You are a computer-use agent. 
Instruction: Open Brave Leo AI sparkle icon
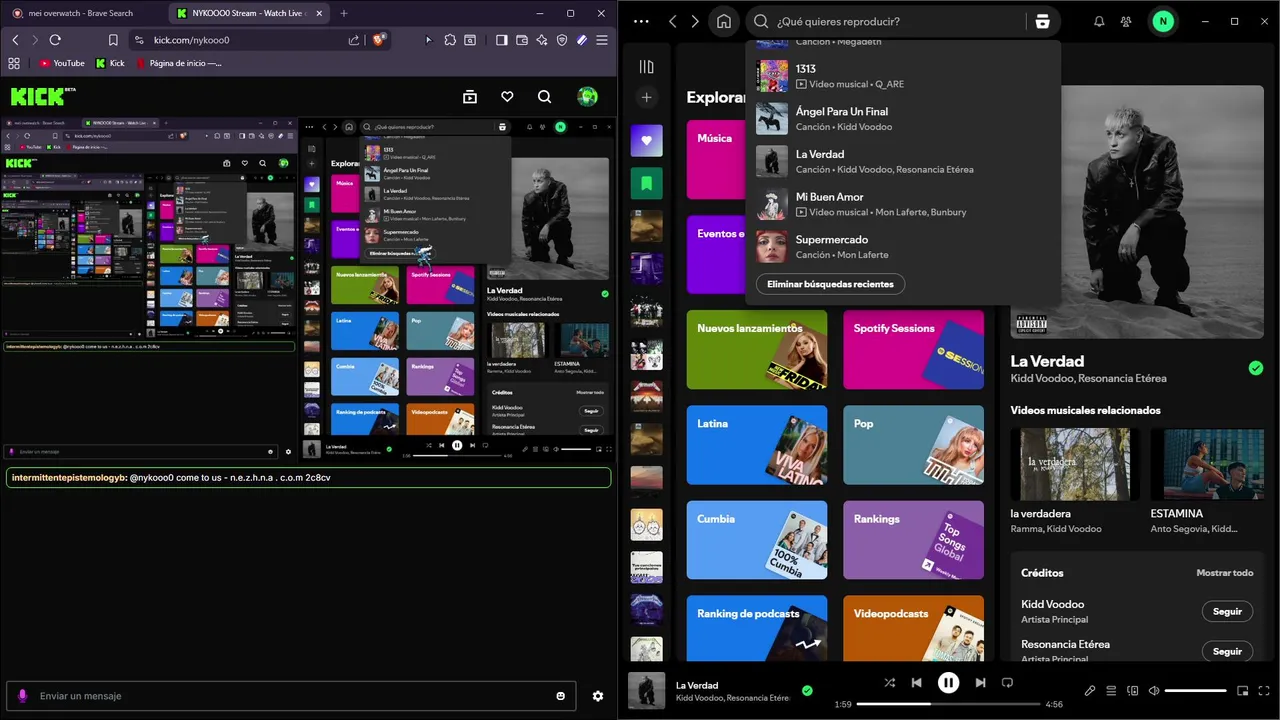pos(542,40)
